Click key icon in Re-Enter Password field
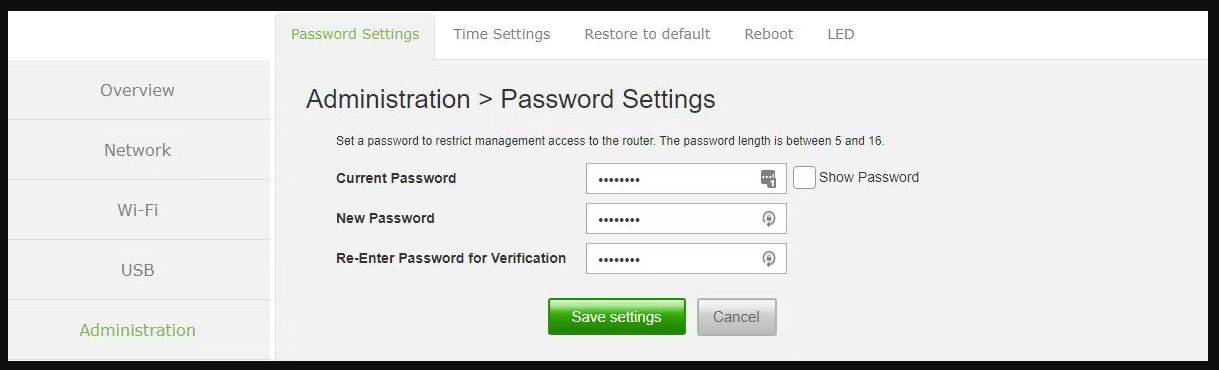Screen dimensions: 1219x370 click(768, 259)
